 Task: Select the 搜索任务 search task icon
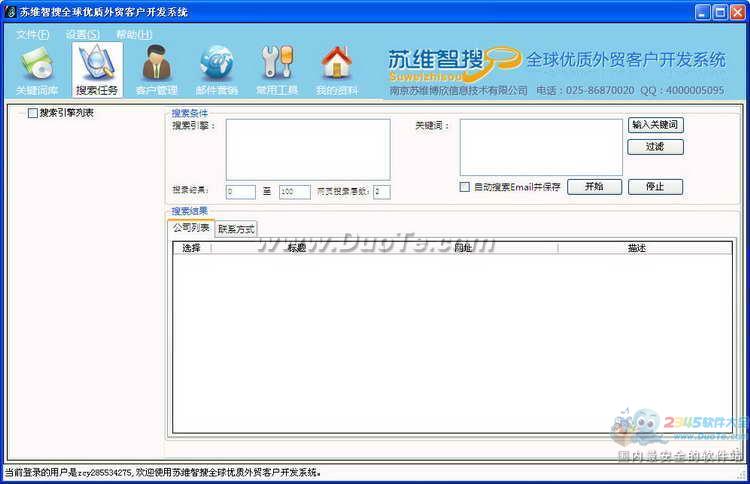(97, 70)
